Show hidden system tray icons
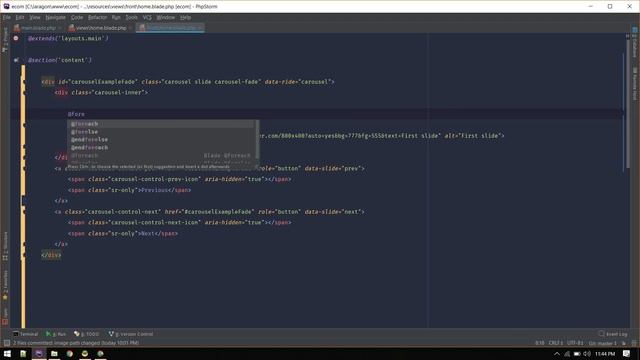640x360 pixels. (557, 353)
